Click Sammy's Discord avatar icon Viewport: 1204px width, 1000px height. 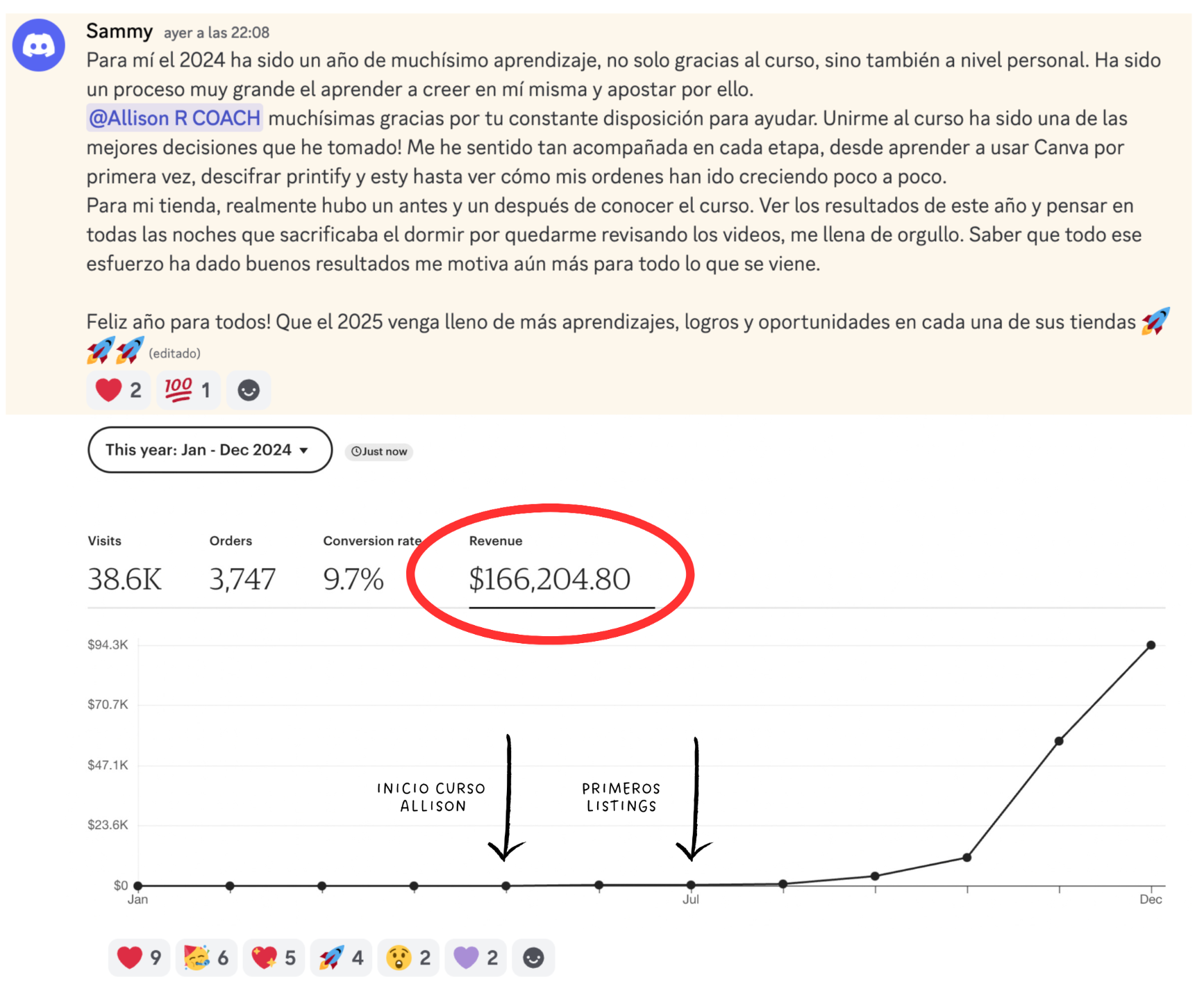point(39,45)
